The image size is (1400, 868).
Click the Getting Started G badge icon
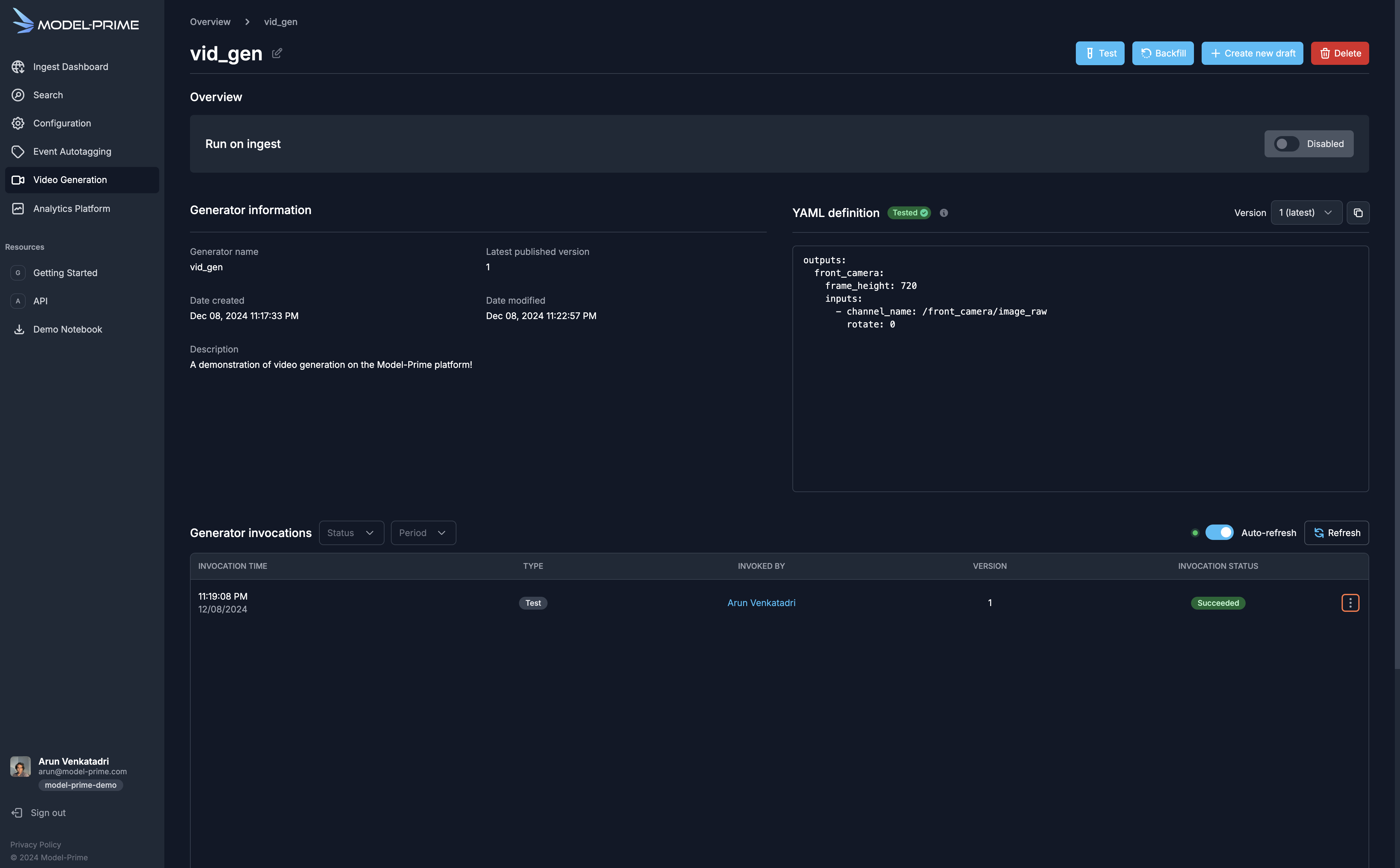click(x=18, y=273)
